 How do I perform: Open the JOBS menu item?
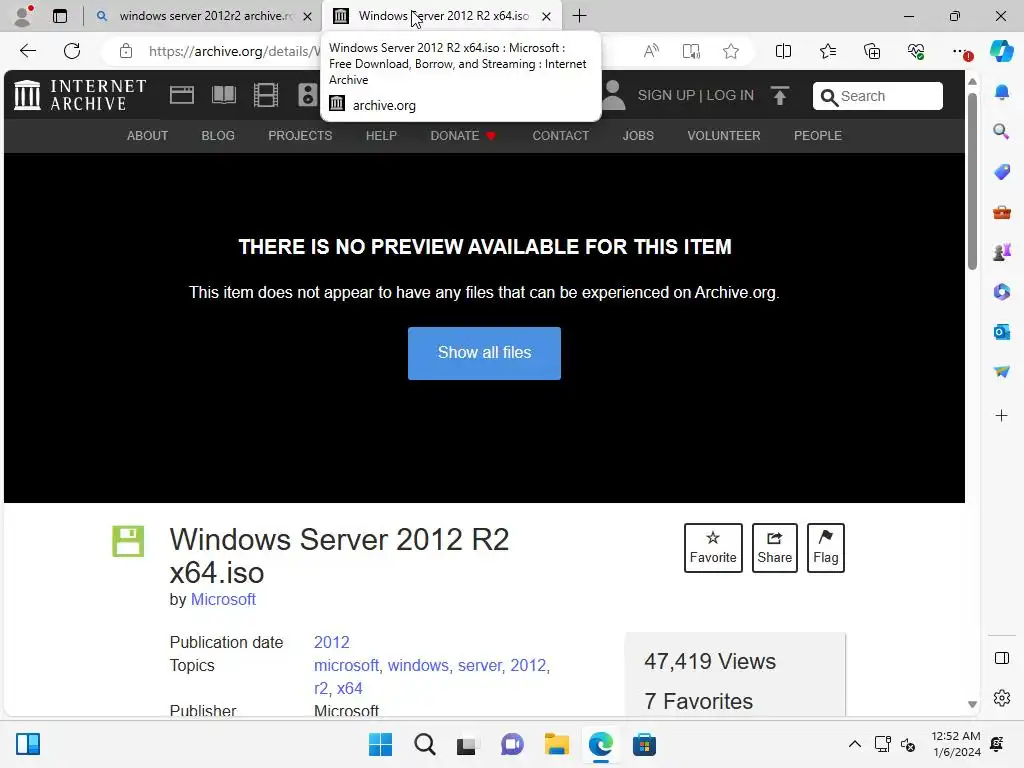click(x=638, y=136)
